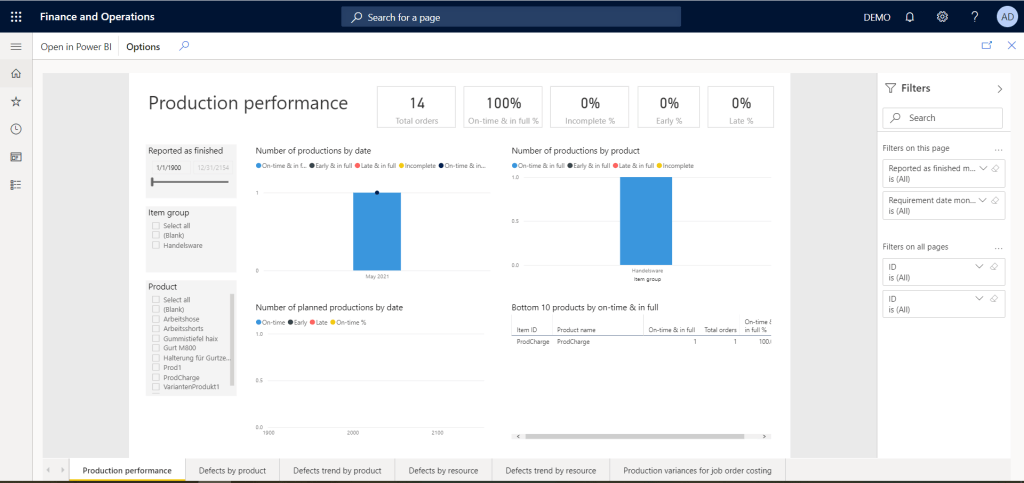The image size is (1024, 483).
Task: Enable the ProdCharge product checkbox
Action: click(x=156, y=377)
